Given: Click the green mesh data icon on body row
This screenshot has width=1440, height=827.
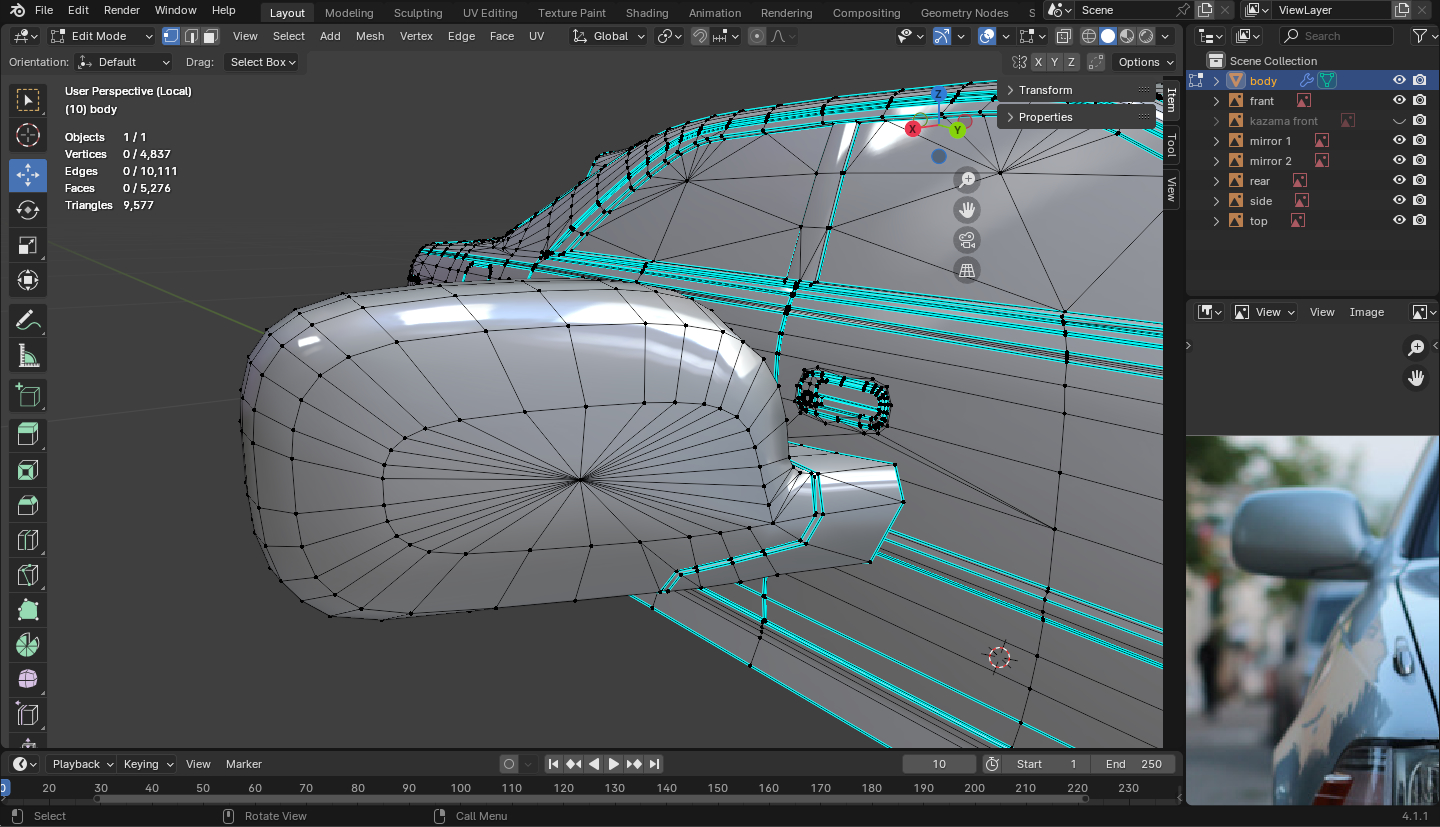Looking at the screenshot, I should [x=1326, y=81].
